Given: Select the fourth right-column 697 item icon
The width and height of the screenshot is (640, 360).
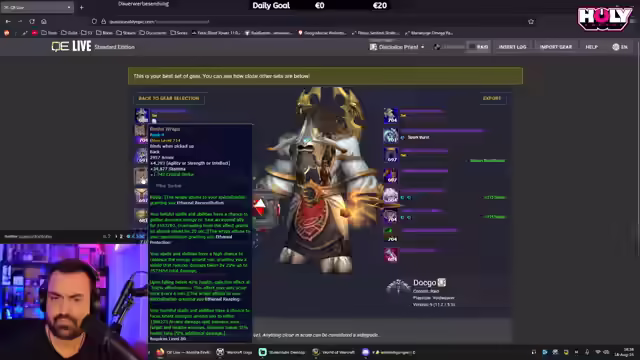Looking at the screenshot, I should pyautogui.click(x=391, y=175).
